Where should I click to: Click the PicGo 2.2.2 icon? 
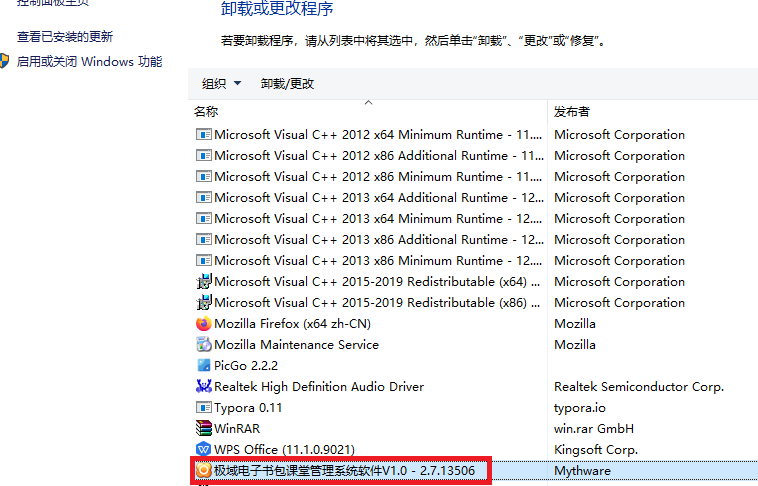(x=204, y=366)
